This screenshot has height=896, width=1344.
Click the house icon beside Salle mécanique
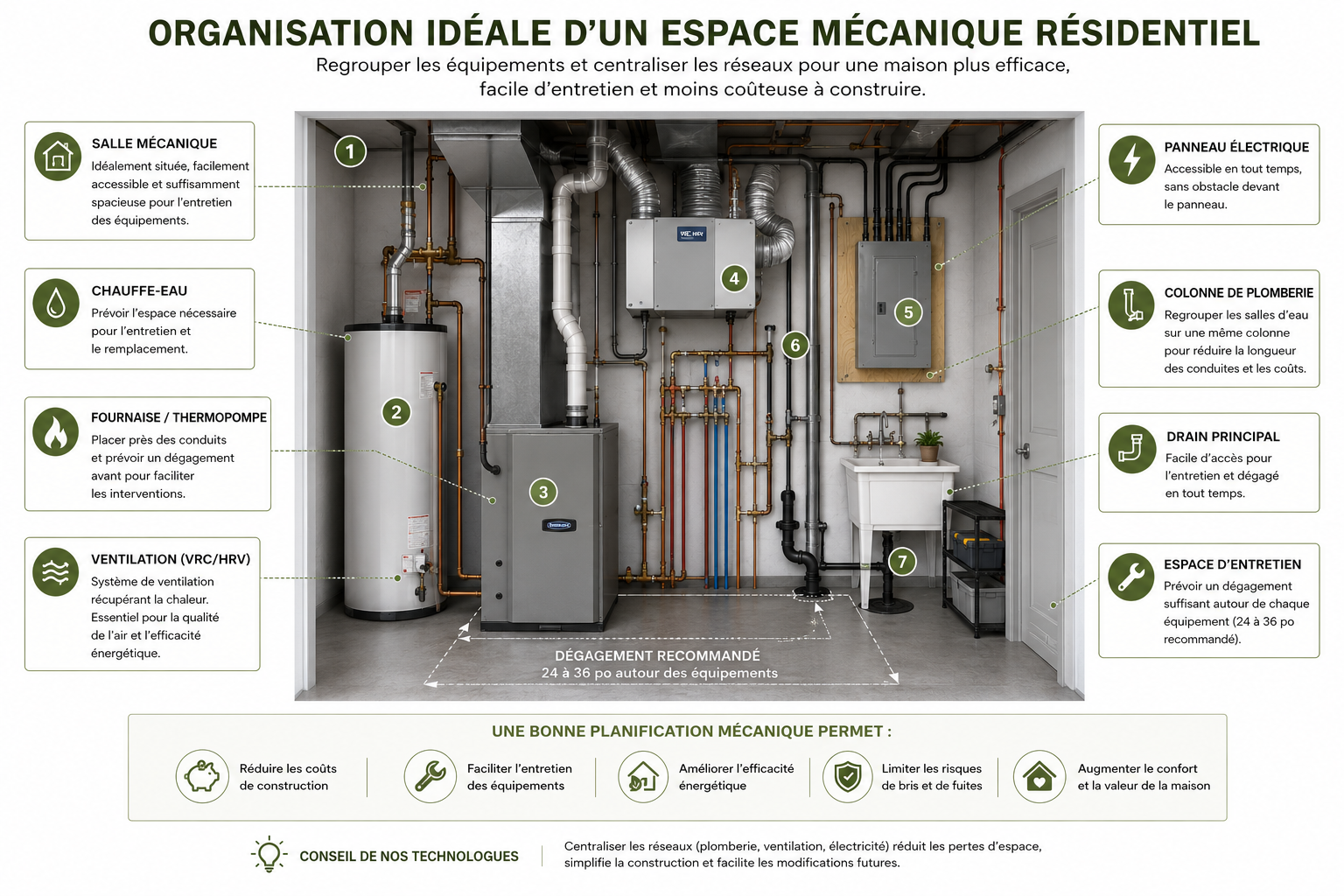click(x=58, y=157)
